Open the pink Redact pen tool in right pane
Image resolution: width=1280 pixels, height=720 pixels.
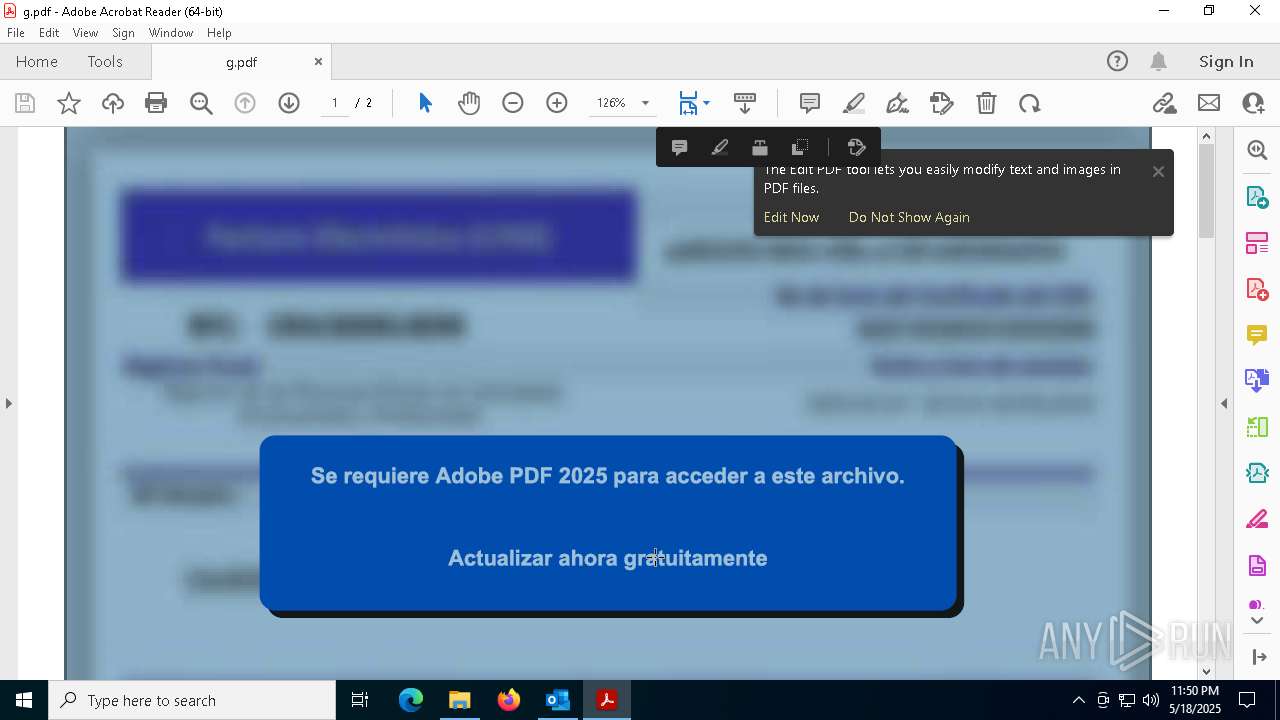pyautogui.click(x=1257, y=520)
